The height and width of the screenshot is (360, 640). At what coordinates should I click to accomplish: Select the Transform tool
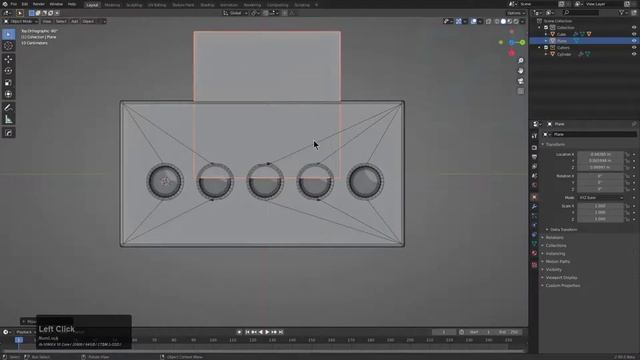tap(8, 94)
